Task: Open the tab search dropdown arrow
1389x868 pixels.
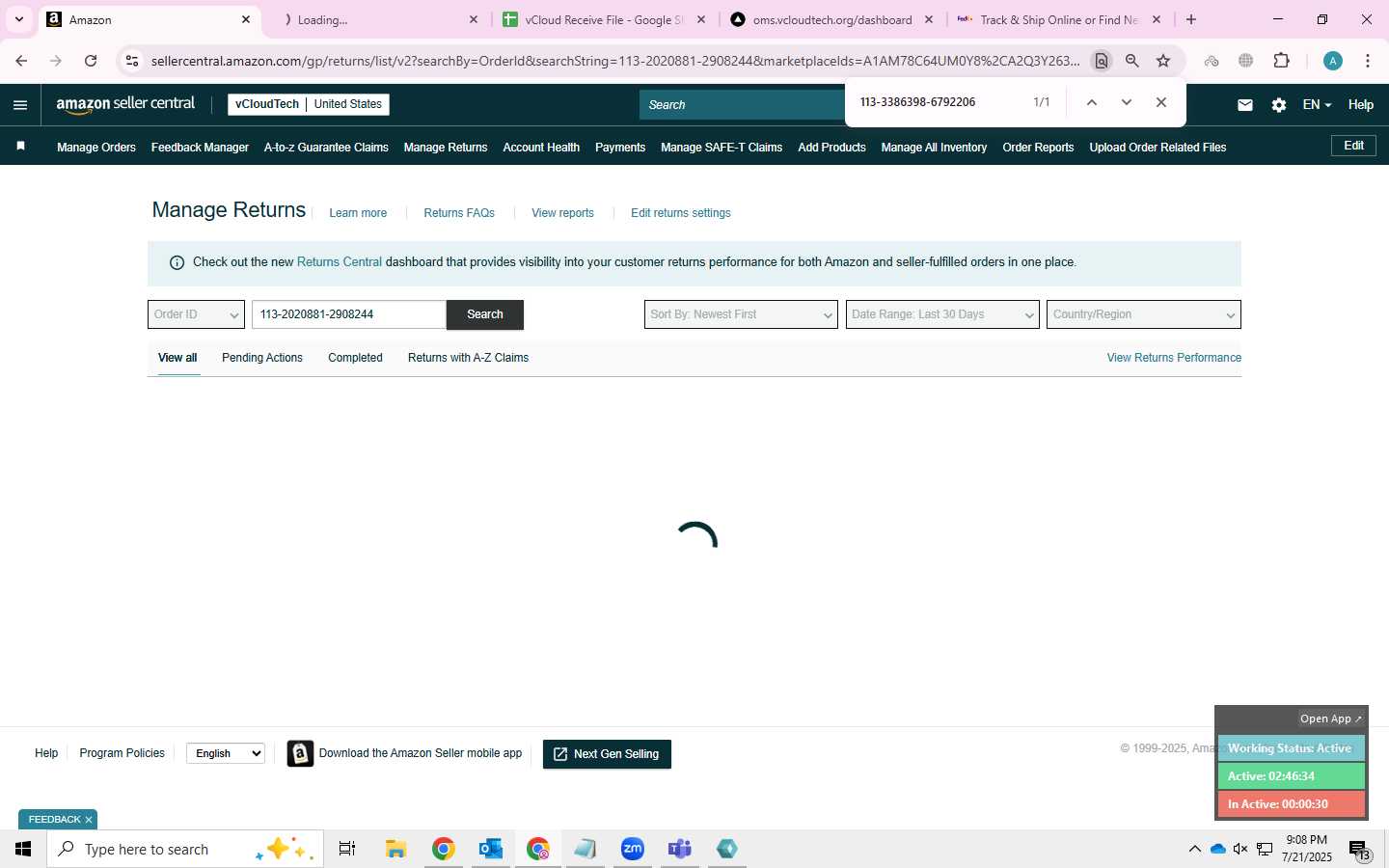Action: point(18,19)
